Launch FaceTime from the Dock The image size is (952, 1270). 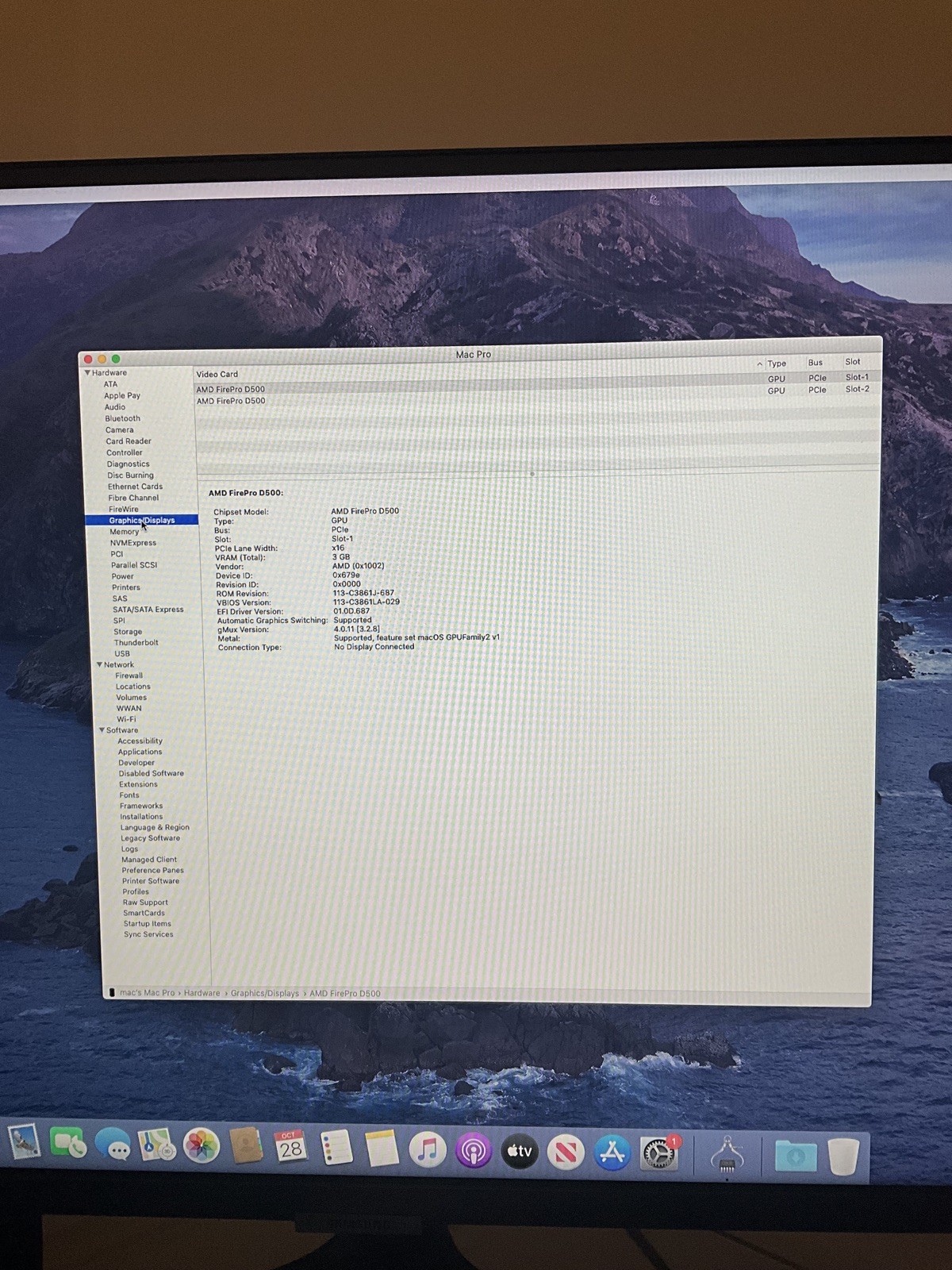tap(68, 1145)
